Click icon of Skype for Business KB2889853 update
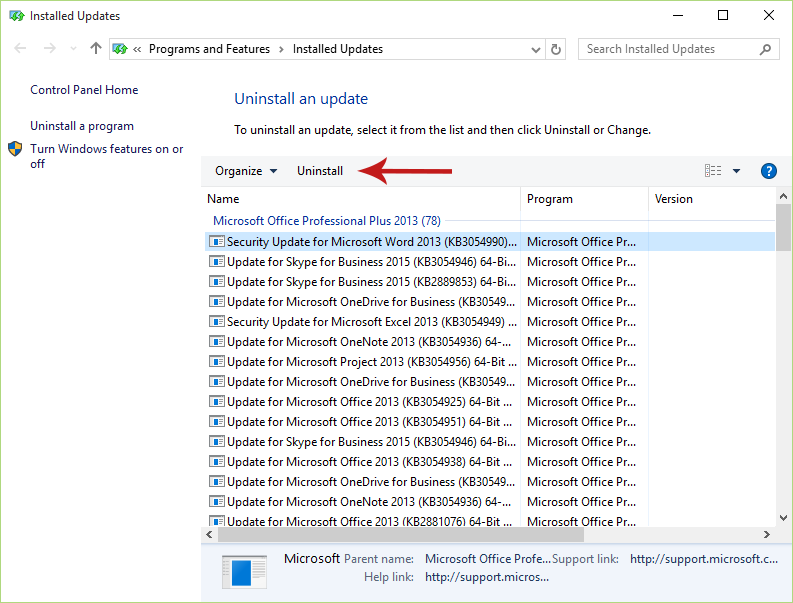 pos(216,282)
